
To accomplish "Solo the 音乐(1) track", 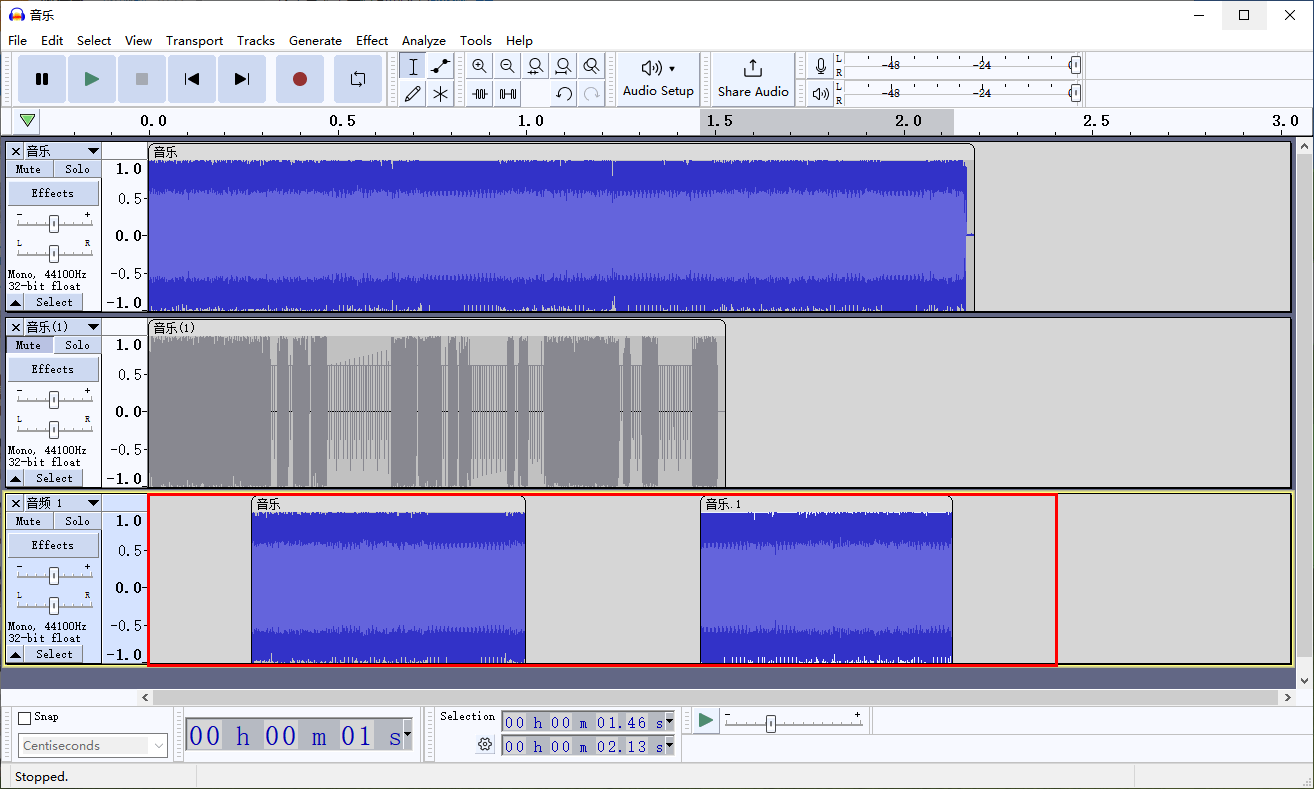I will pos(77,345).
